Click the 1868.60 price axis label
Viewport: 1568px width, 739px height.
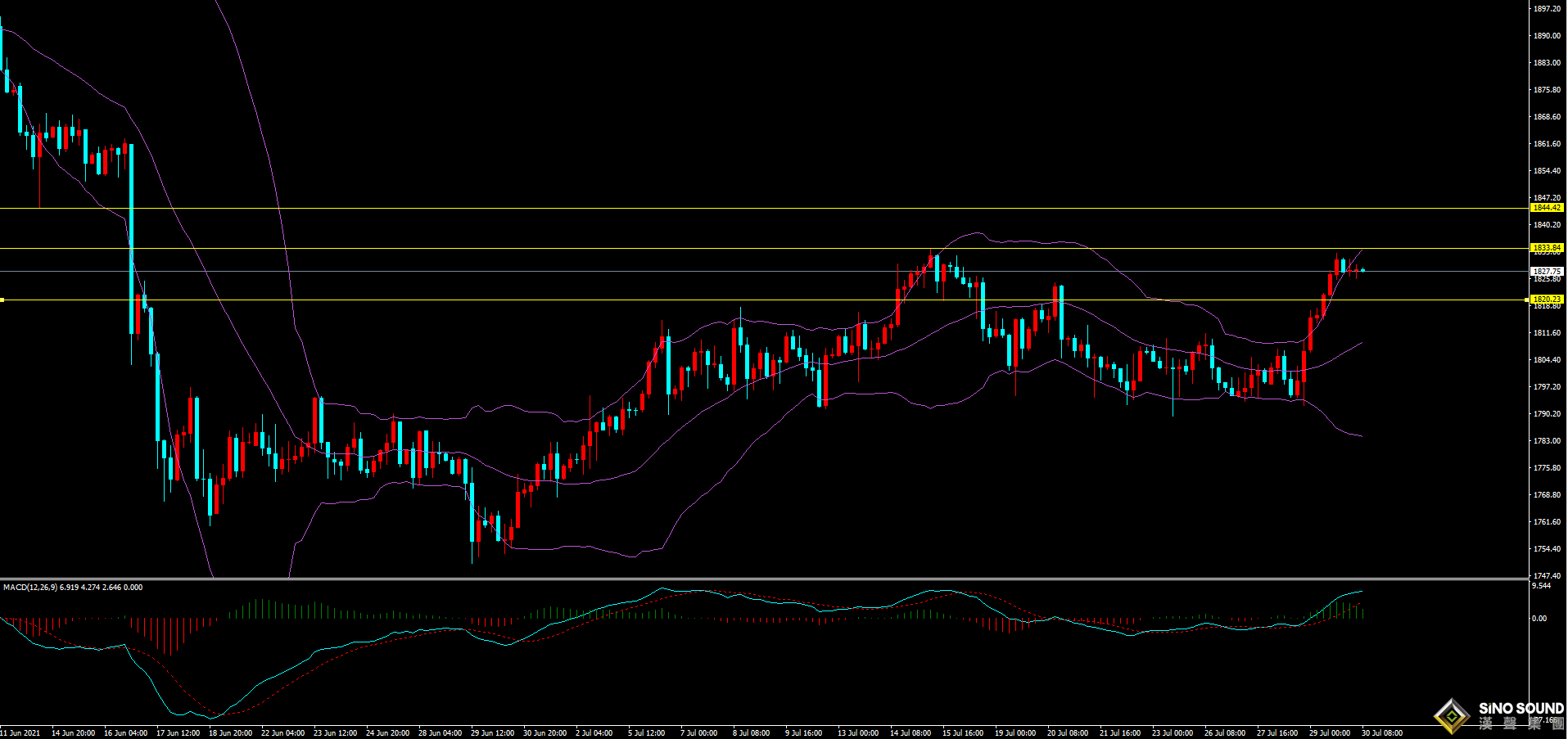point(1547,117)
